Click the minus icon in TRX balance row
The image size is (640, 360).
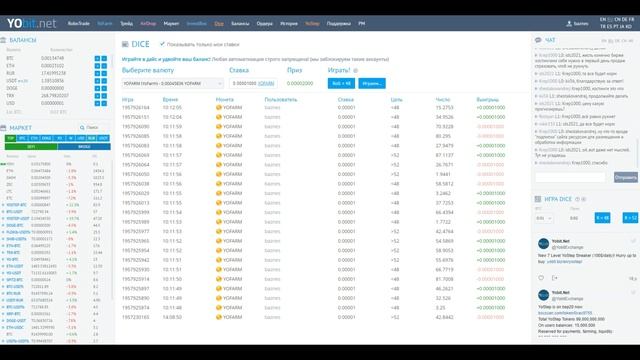(104, 96)
